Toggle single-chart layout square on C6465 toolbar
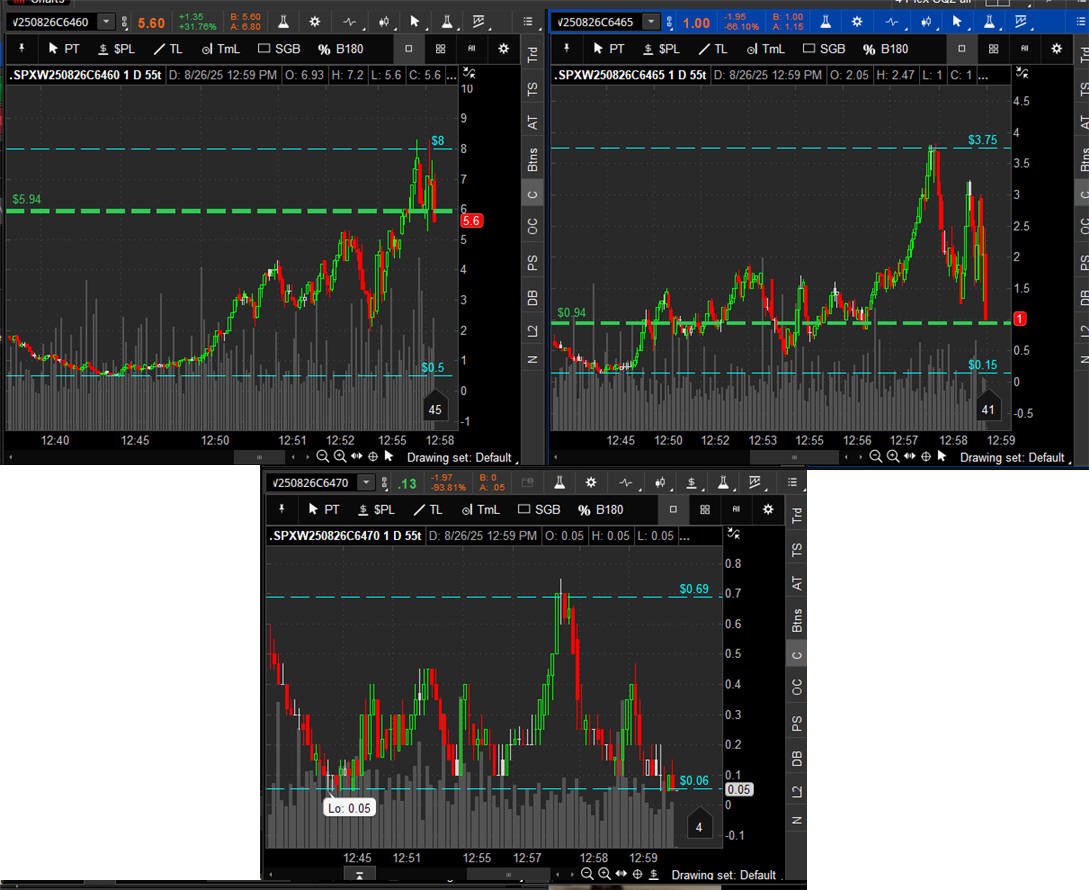Screen dimensions: 1089x890 coord(961,48)
